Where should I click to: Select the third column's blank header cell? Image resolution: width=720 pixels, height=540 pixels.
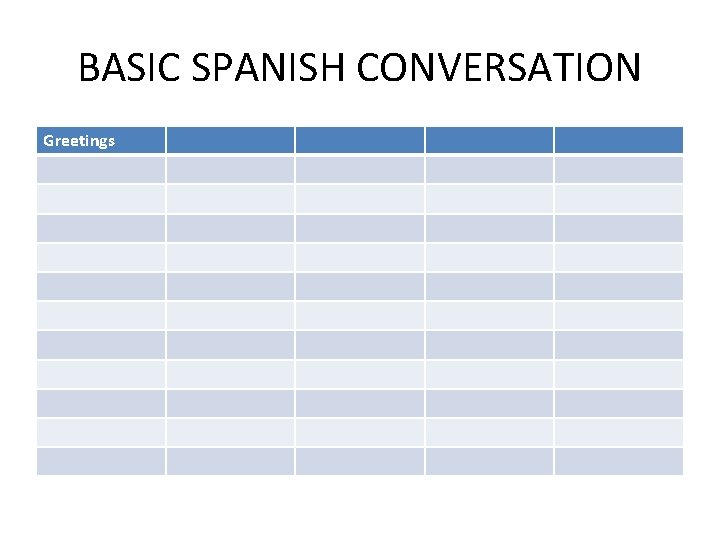(x=360, y=140)
